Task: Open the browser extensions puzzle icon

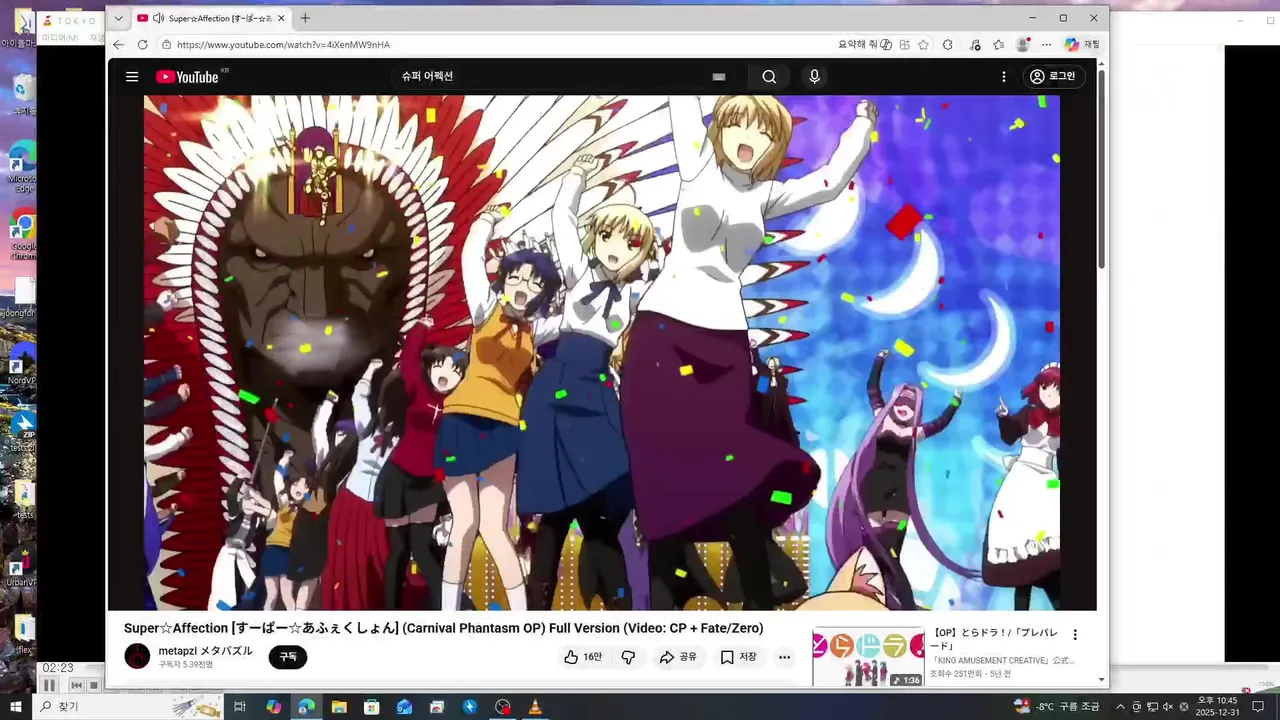Action: [x=948, y=45]
